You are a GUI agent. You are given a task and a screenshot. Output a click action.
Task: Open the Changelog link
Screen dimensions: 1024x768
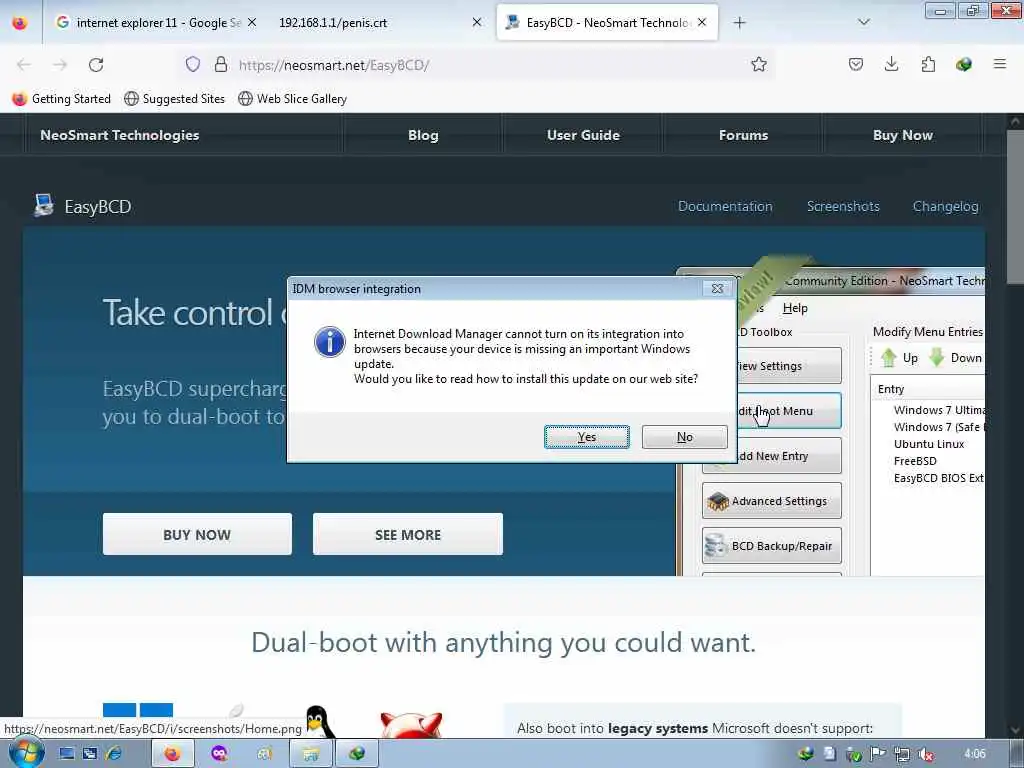(946, 206)
